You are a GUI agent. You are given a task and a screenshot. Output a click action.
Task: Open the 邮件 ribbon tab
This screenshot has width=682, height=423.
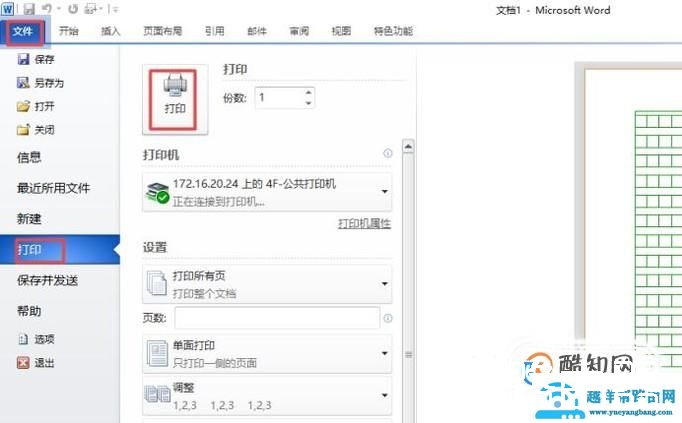click(257, 31)
